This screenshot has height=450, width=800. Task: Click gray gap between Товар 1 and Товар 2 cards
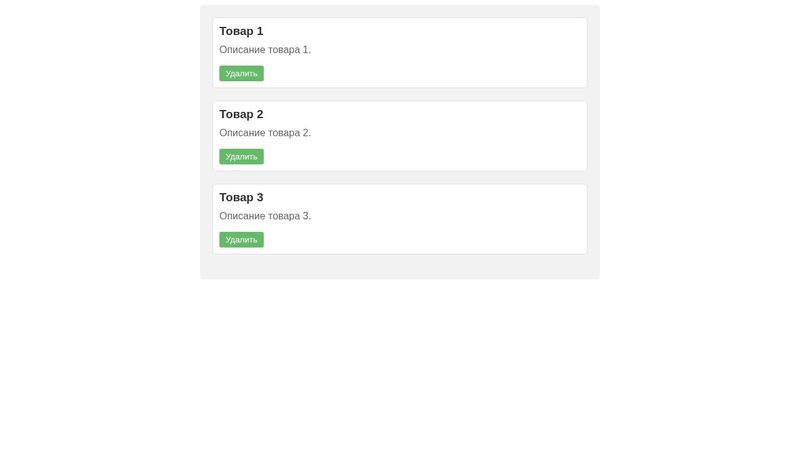400,94
